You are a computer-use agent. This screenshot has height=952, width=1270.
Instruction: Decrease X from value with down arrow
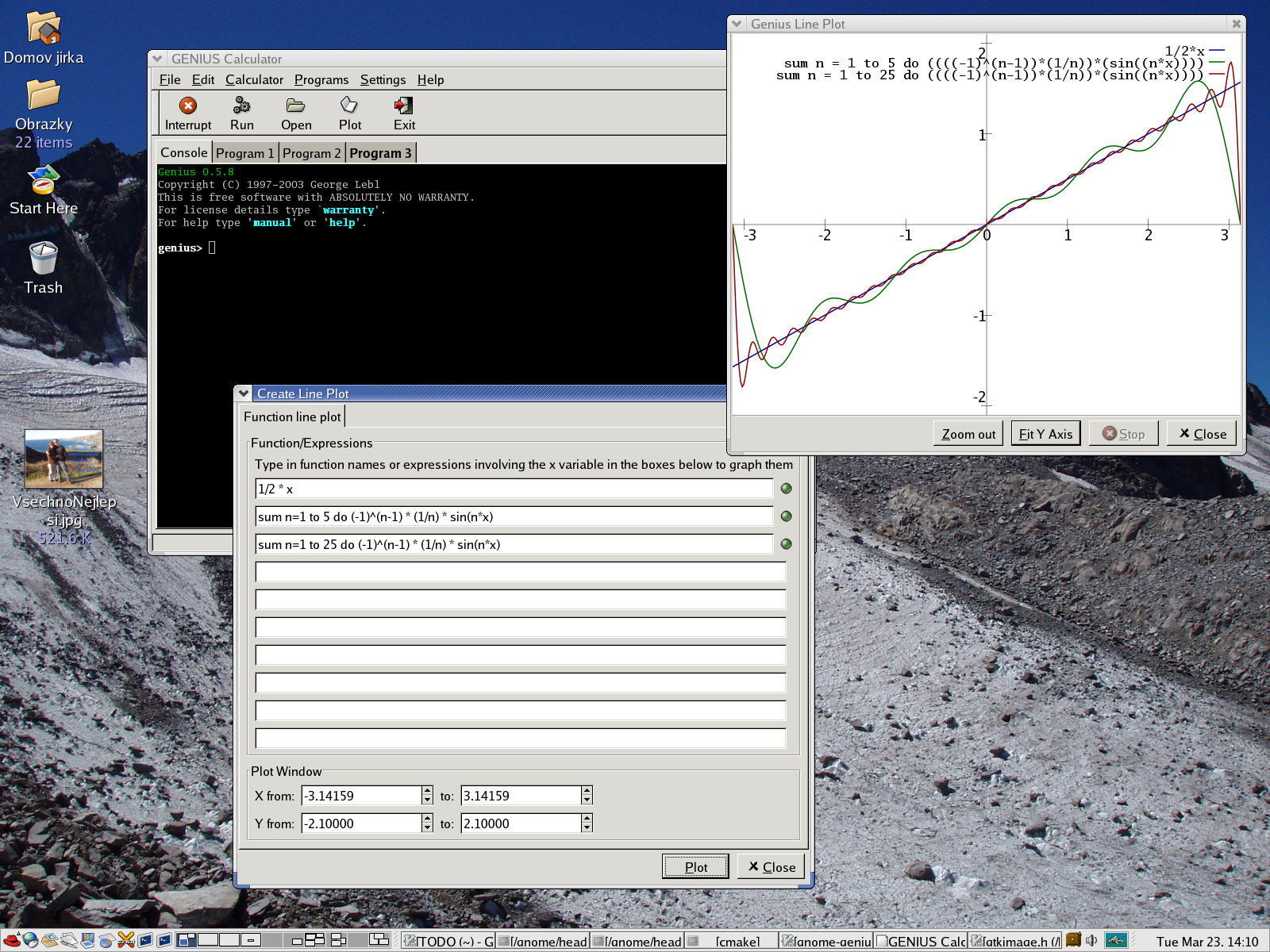tap(428, 800)
